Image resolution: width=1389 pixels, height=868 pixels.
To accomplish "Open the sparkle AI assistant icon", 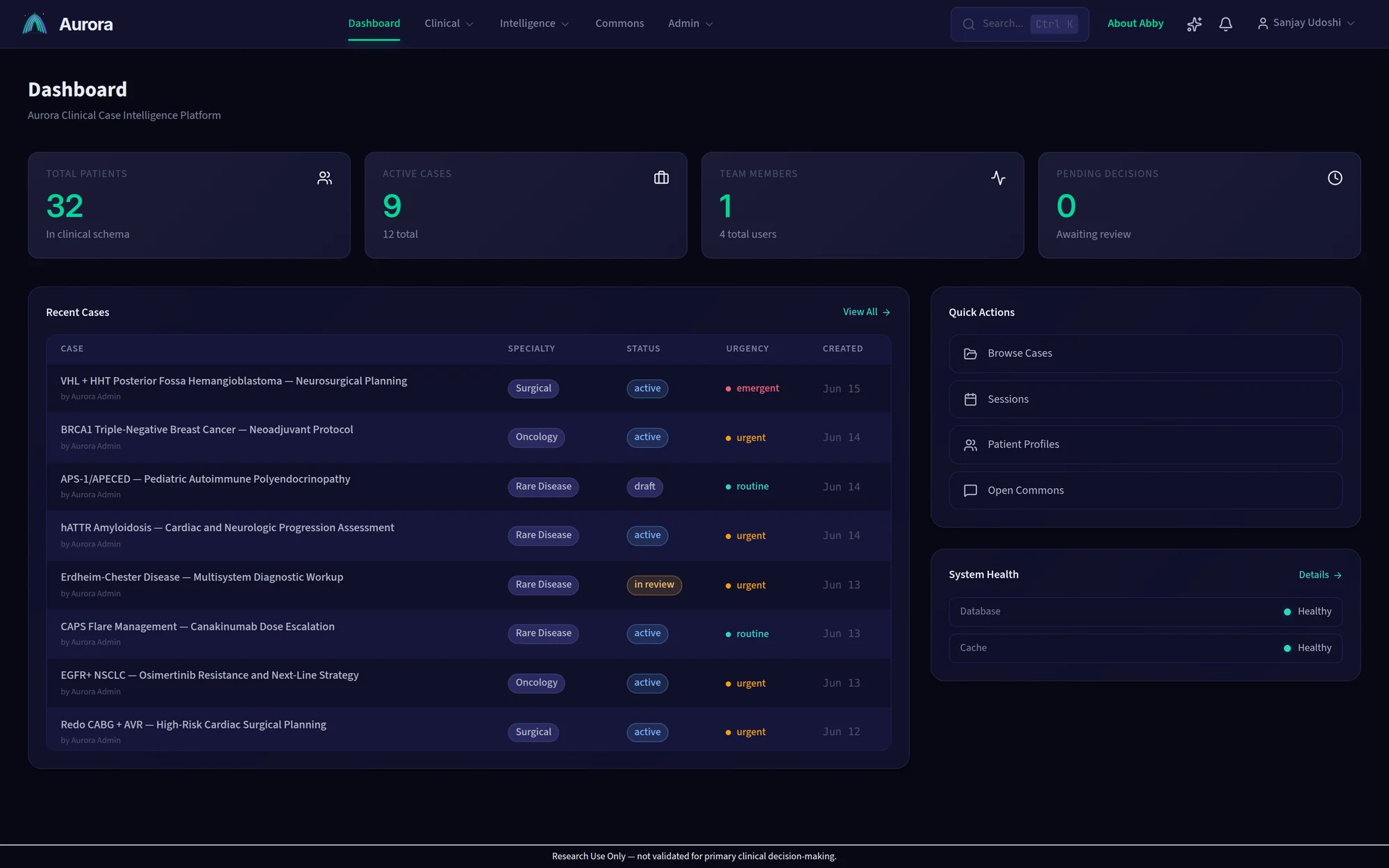I will [x=1194, y=24].
